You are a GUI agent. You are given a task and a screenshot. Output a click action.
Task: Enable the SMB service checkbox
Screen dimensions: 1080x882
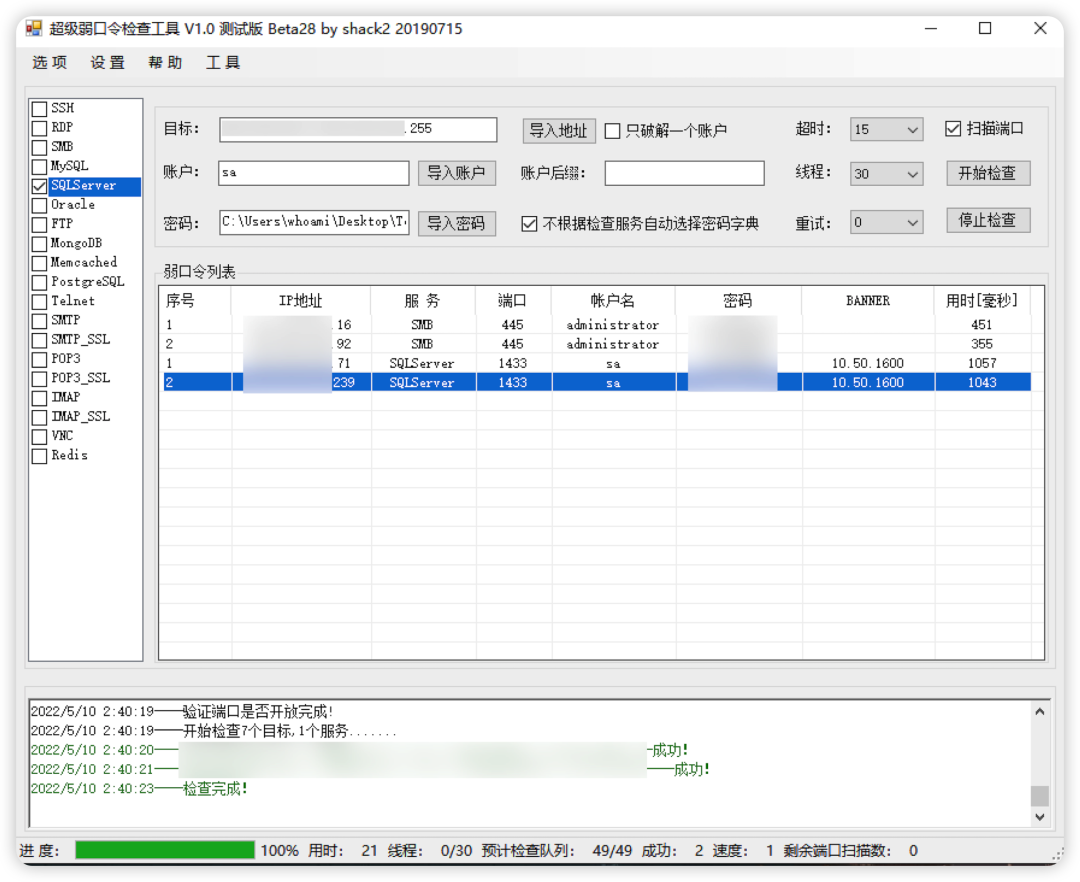pos(39,147)
